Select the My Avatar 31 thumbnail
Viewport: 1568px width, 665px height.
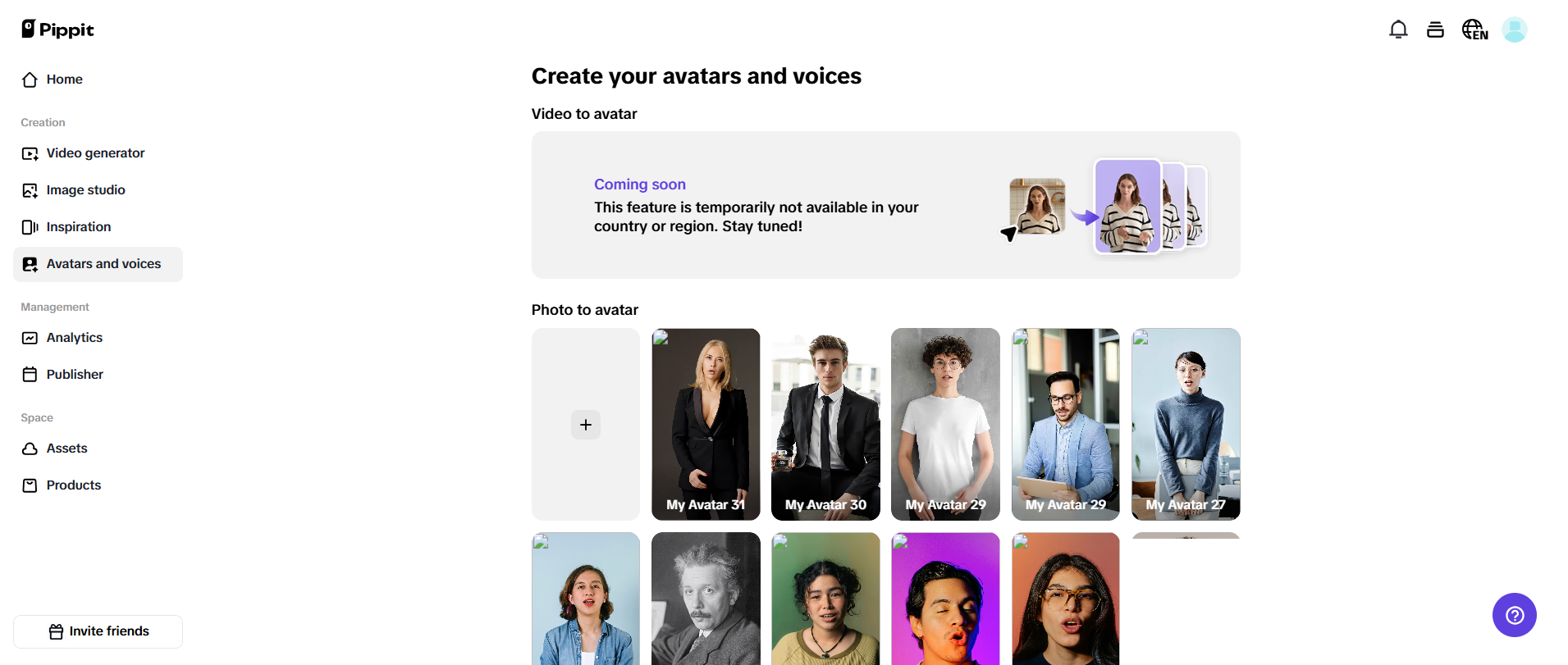706,424
